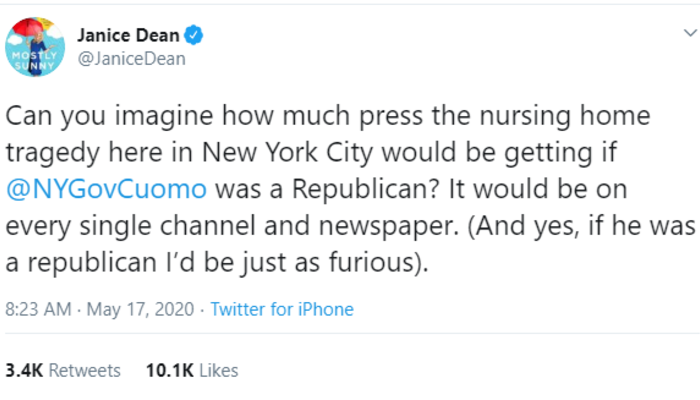Click the blue verified badge
The image size is (700, 400).
click(195, 36)
